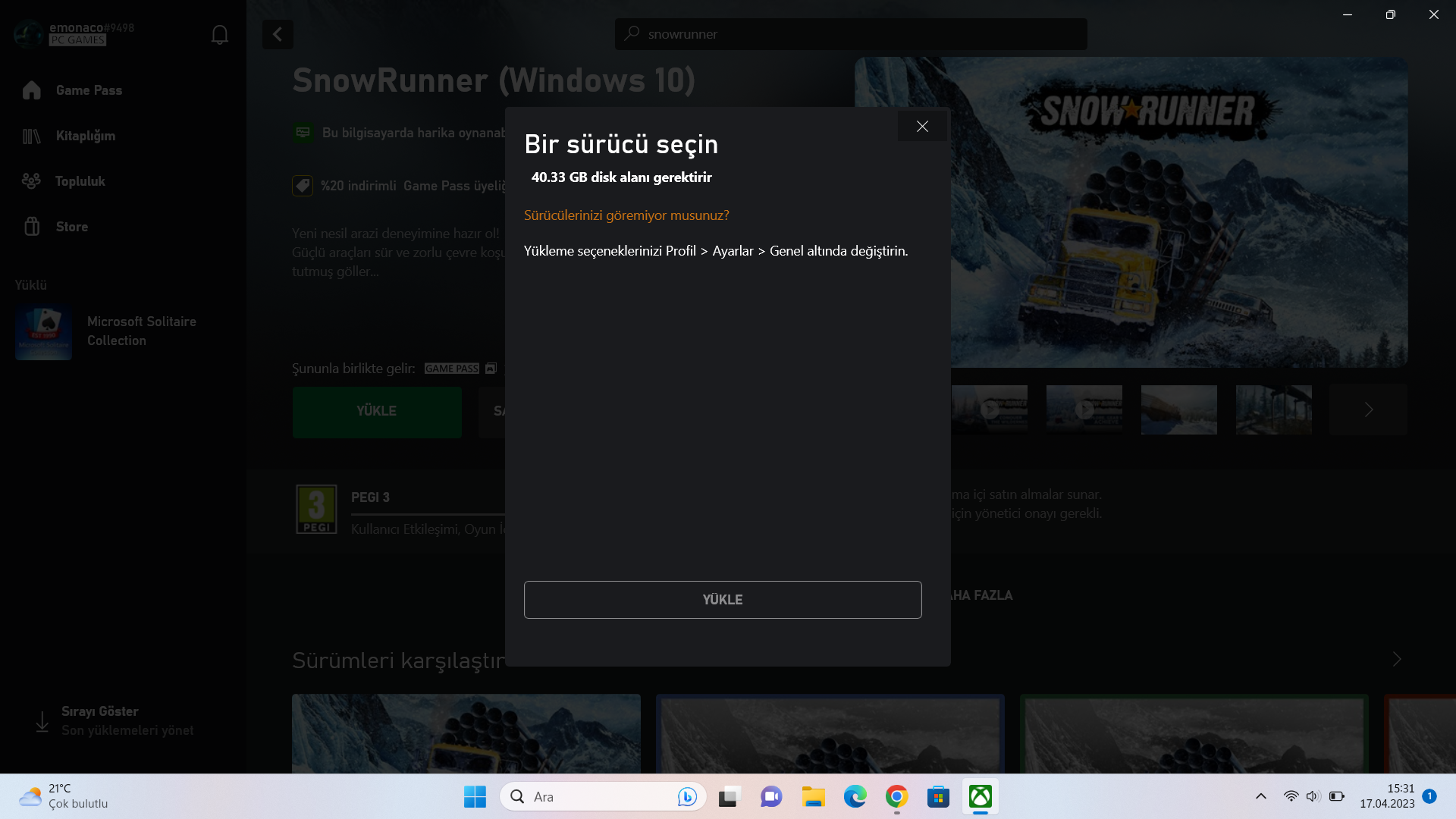Select the Topluluk community icon
1456x819 pixels.
pyautogui.click(x=31, y=181)
